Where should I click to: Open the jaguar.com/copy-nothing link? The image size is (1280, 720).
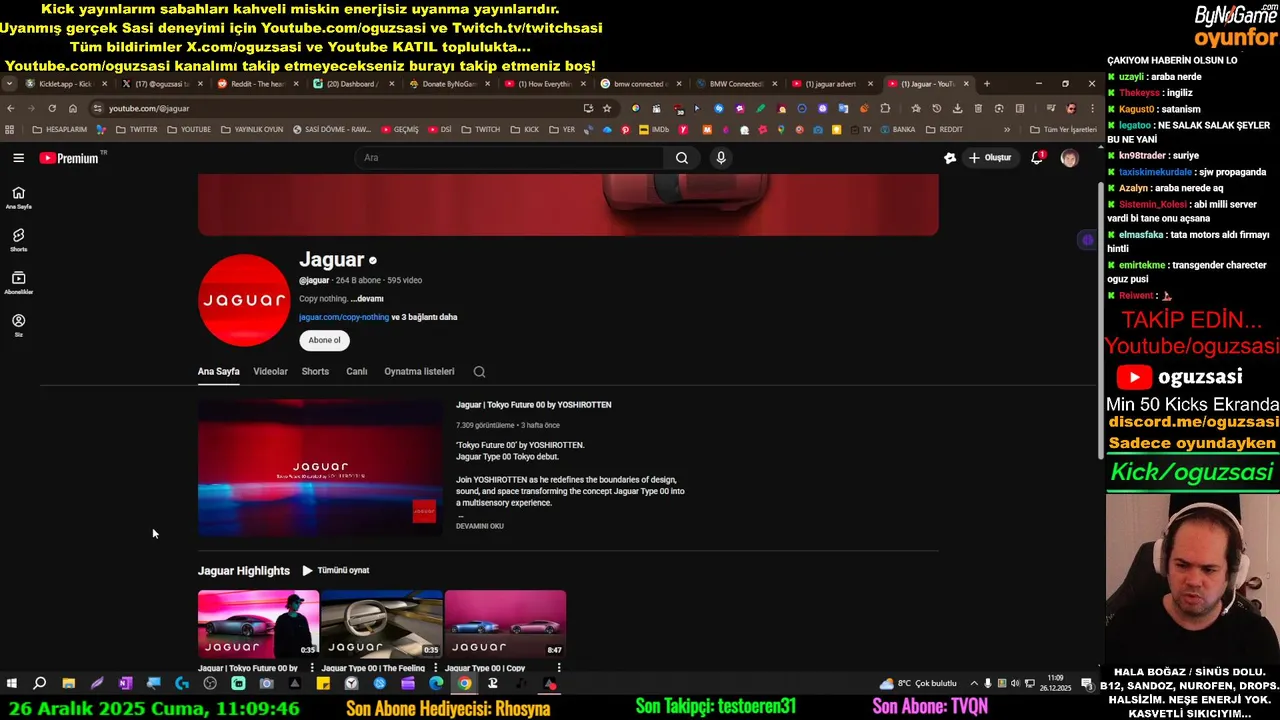344,317
